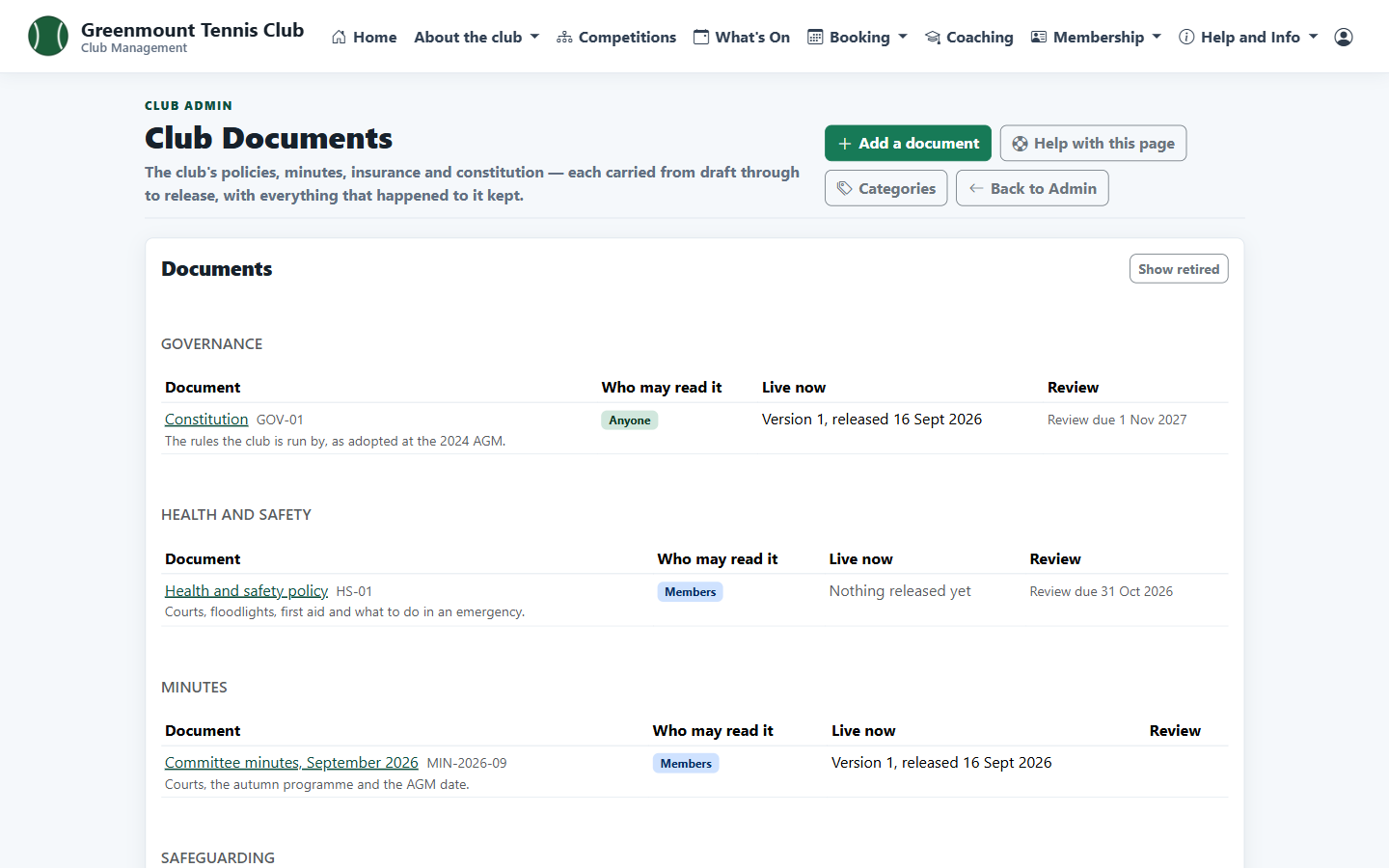This screenshot has height=868, width=1389.
Task: Click the Documents card heading
Action: [x=217, y=269]
